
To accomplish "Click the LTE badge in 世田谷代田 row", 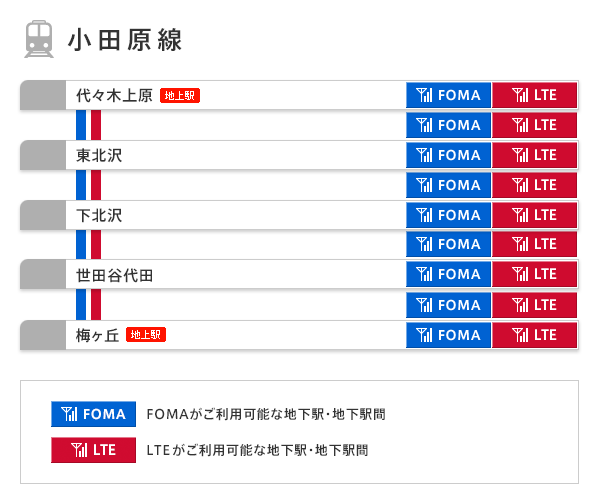I will pos(534,274).
